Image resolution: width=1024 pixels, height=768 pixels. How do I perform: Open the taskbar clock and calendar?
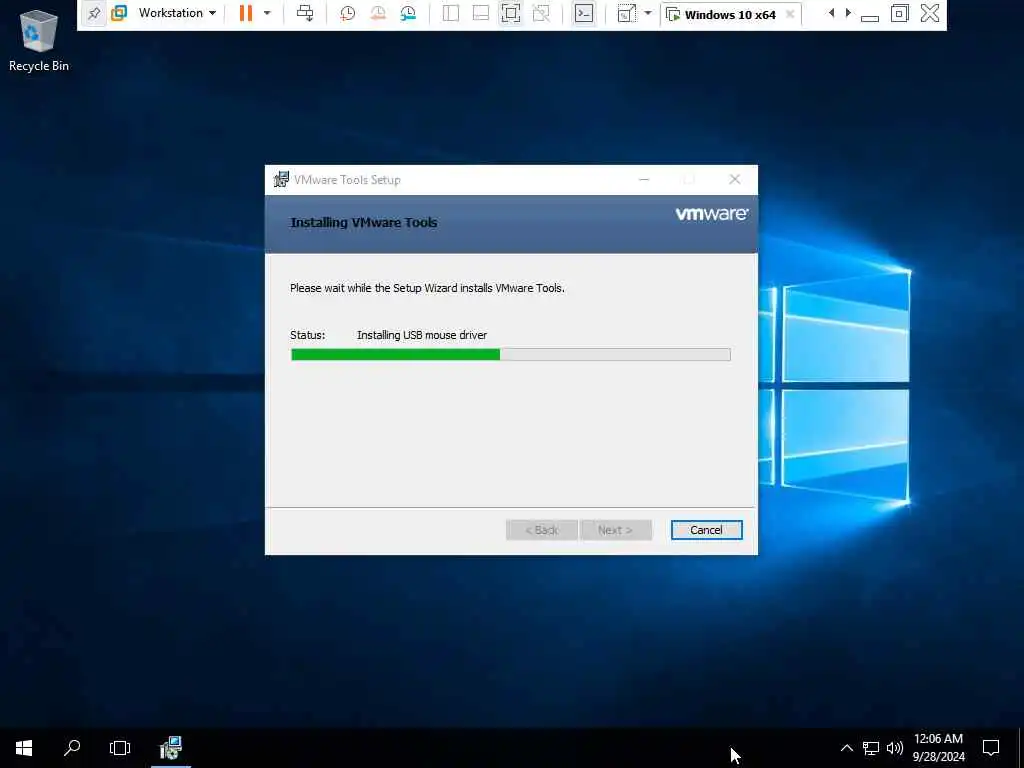(938, 748)
